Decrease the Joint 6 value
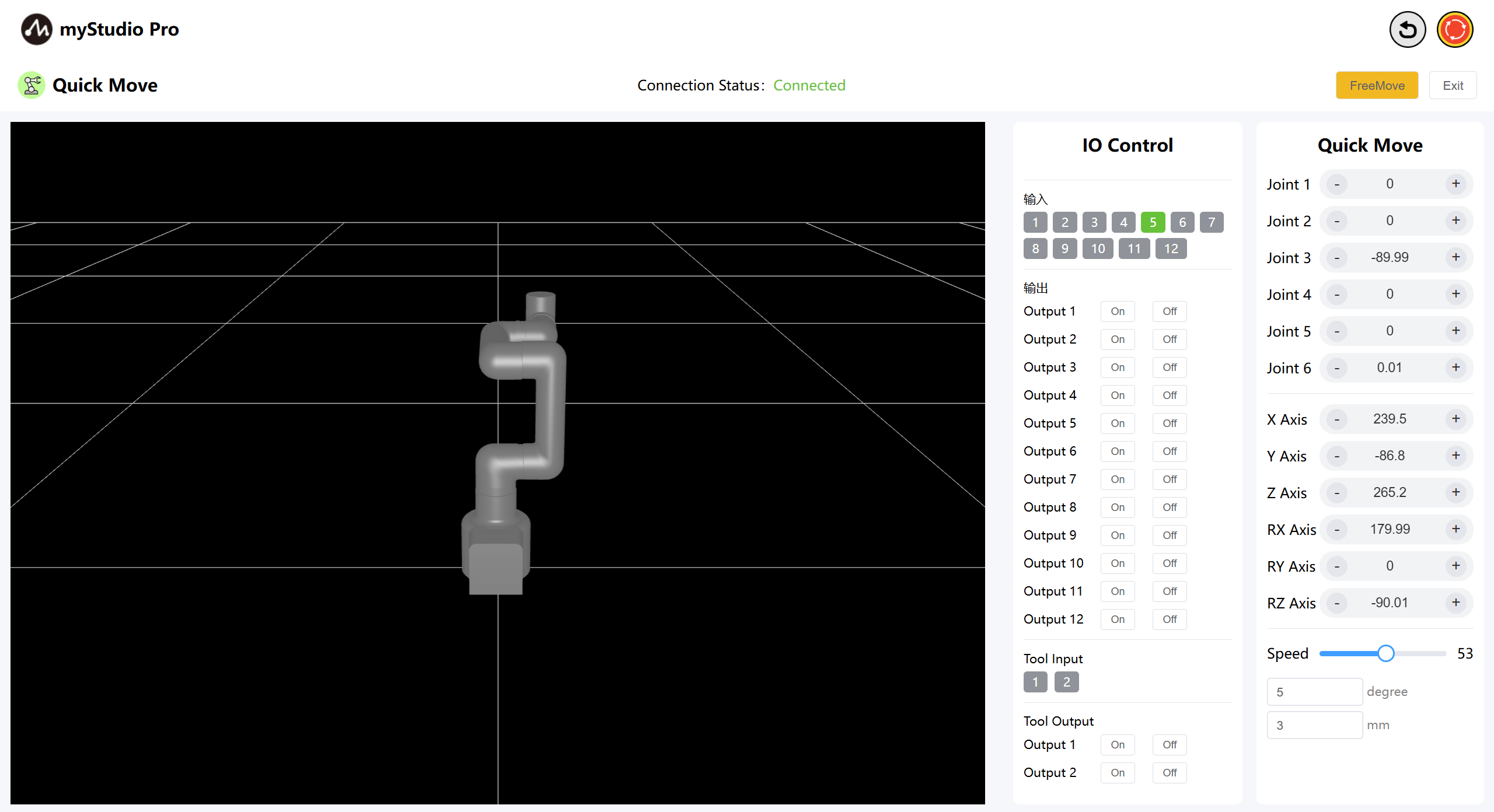 pyautogui.click(x=1336, y=368)
